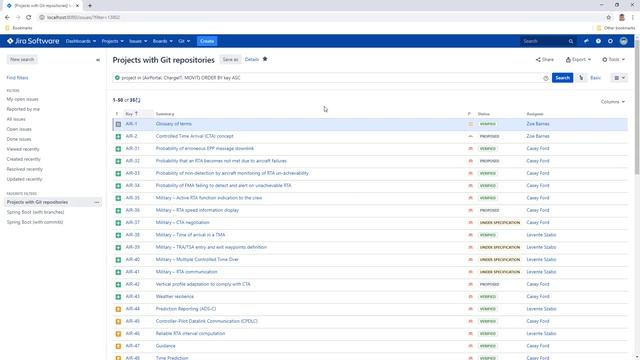Click the magnifier icon in header search
640x360 pixels.
pyautogui.click(x=571, y=41)
